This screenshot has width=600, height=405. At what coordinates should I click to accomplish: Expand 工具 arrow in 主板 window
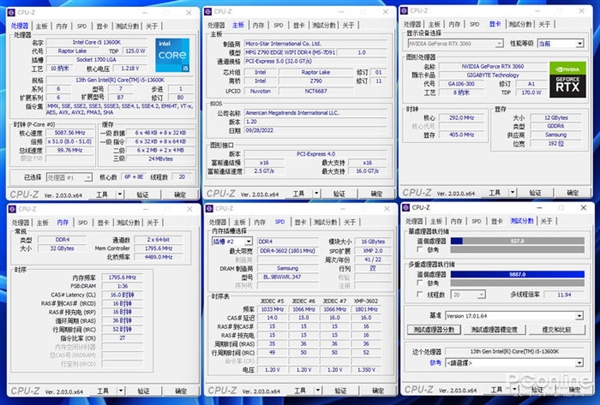(x=316, y=194)
